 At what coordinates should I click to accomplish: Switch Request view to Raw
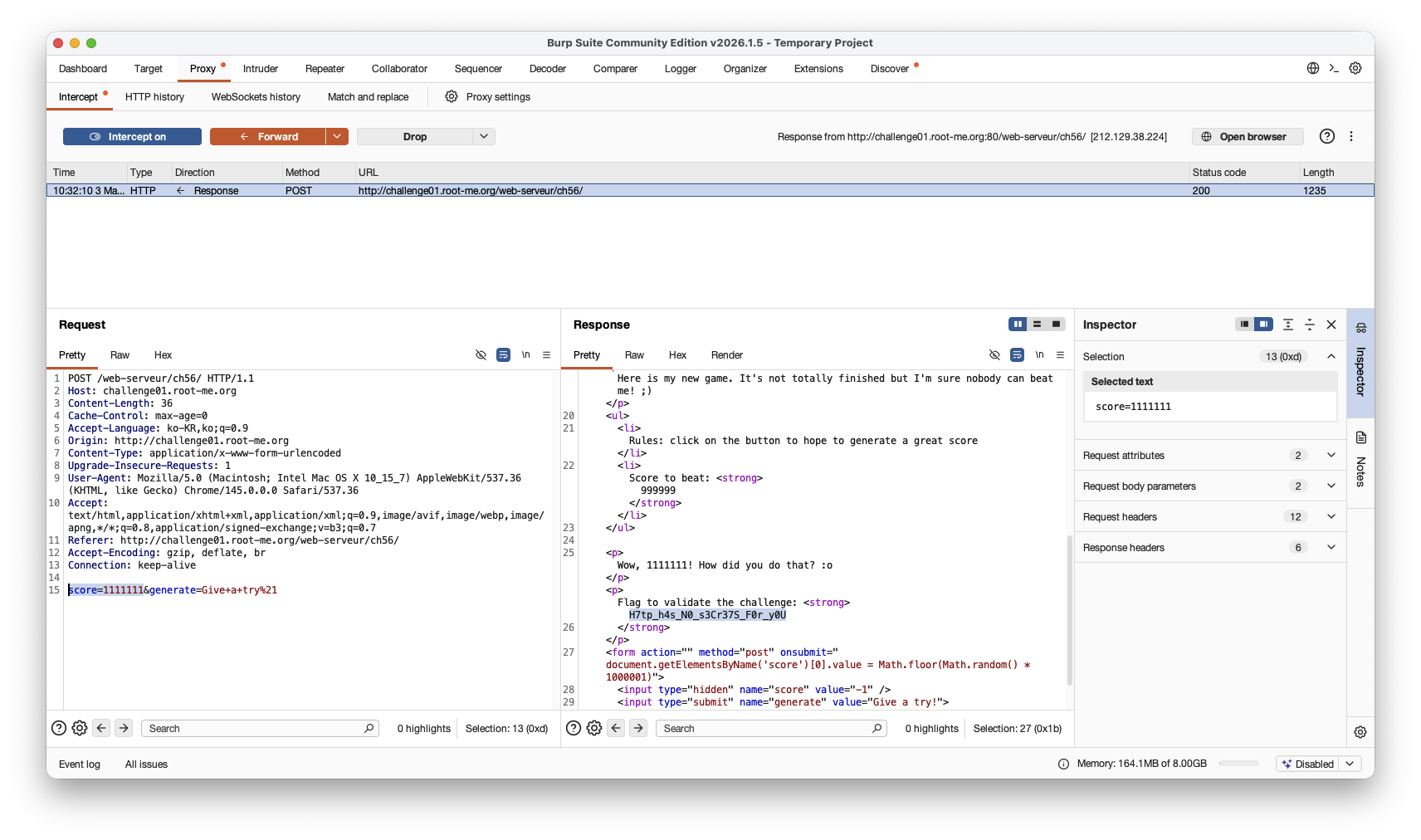coord(120,355)
